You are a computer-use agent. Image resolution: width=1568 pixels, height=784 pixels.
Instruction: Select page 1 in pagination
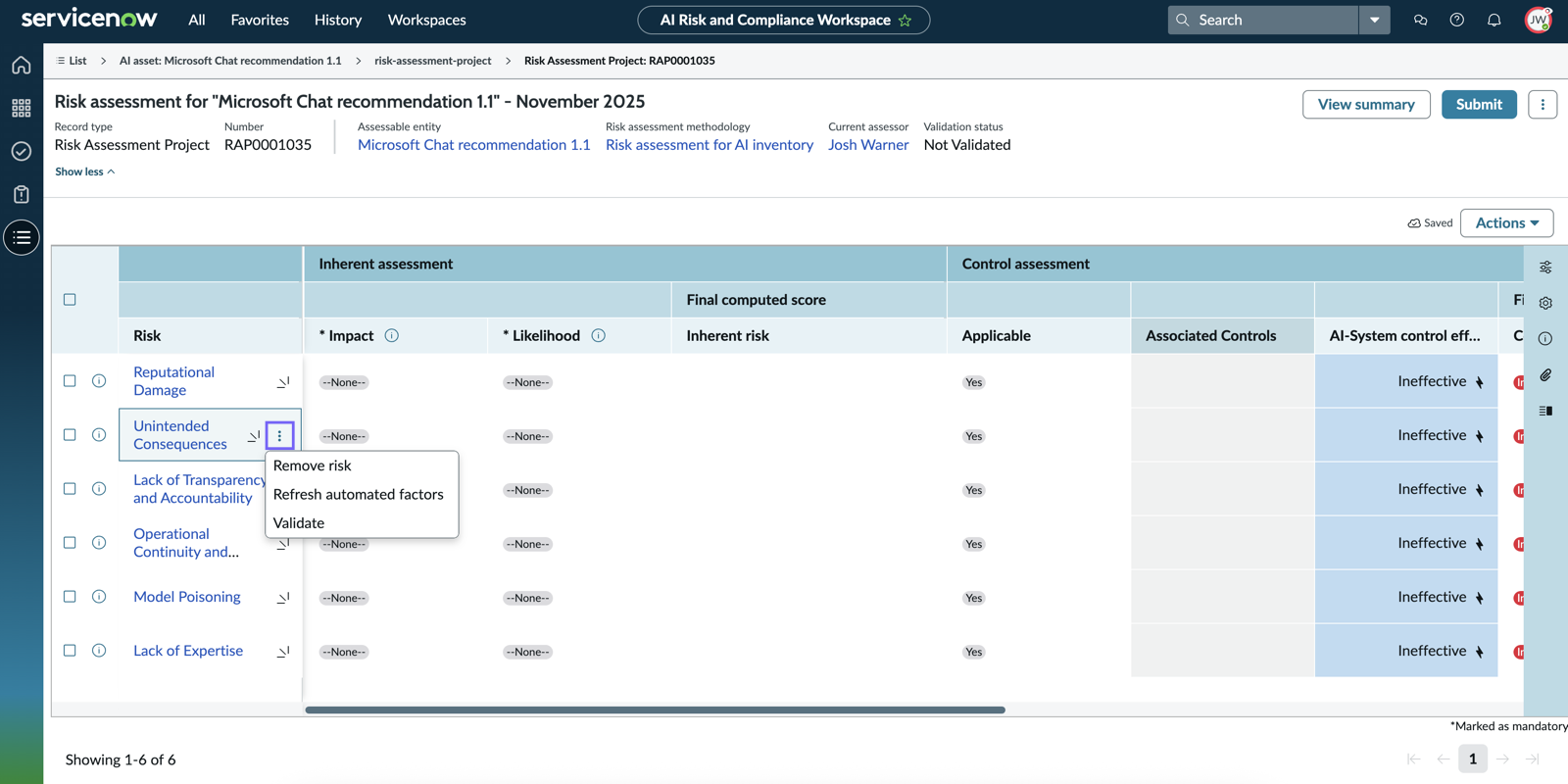pyautogui.click(x=1472, y=759)
